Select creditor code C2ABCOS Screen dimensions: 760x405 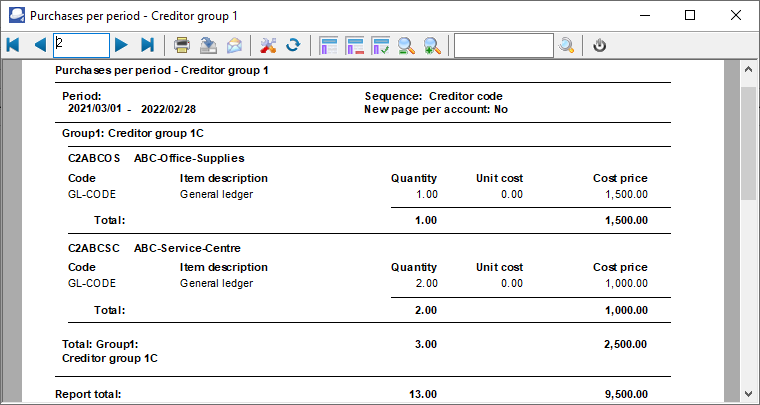94,158
